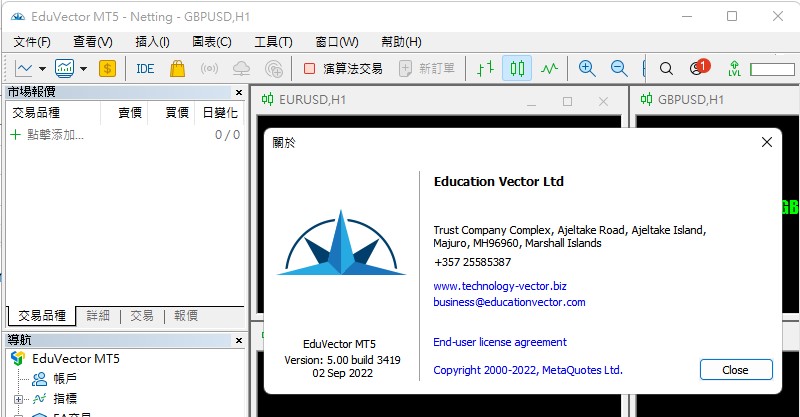
Task: Open the End-user license agreement link
Action: pos(499,342)
